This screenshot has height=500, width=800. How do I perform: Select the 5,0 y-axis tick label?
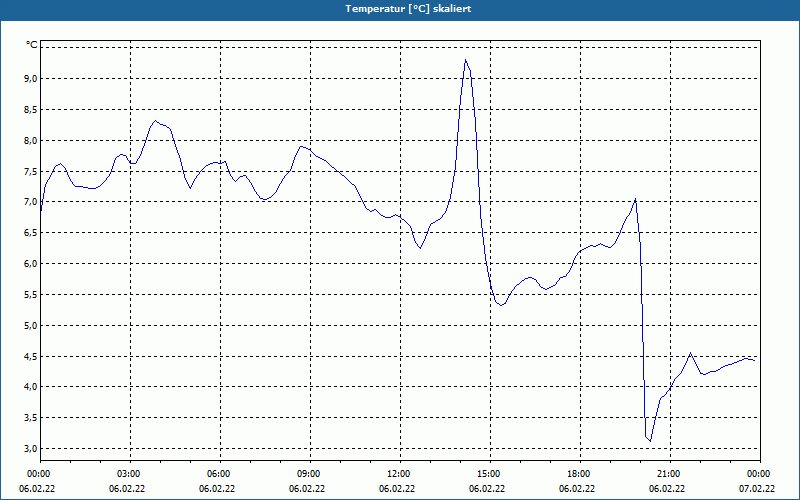tap(31, 326)
